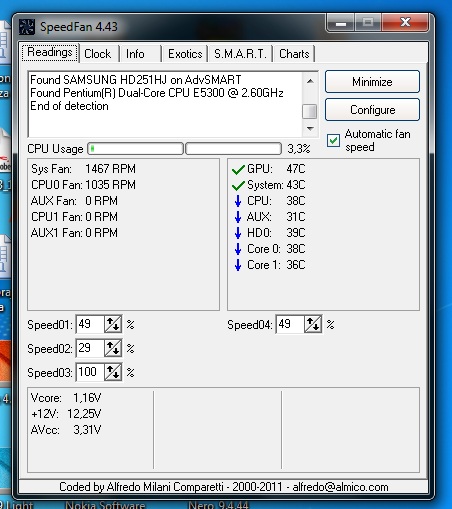Click the Speed01 up/down spinner arrows

pos(113,324)
